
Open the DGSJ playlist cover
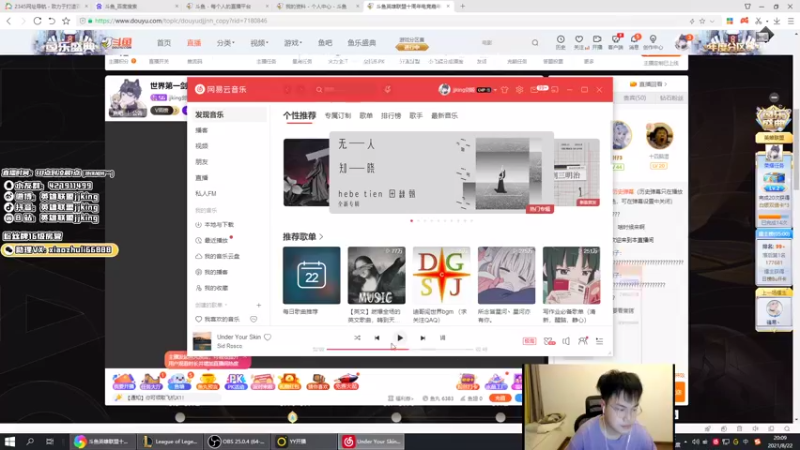[x=441, y=276]
